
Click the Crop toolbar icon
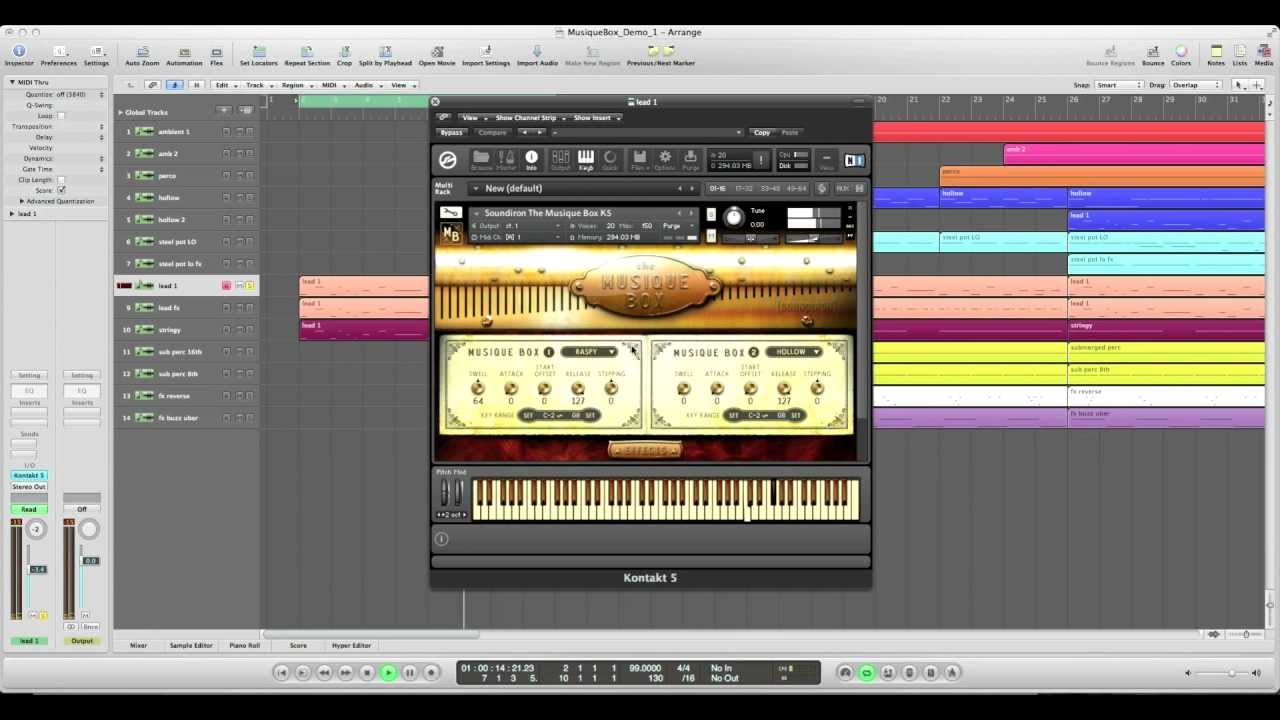[344, 56]
